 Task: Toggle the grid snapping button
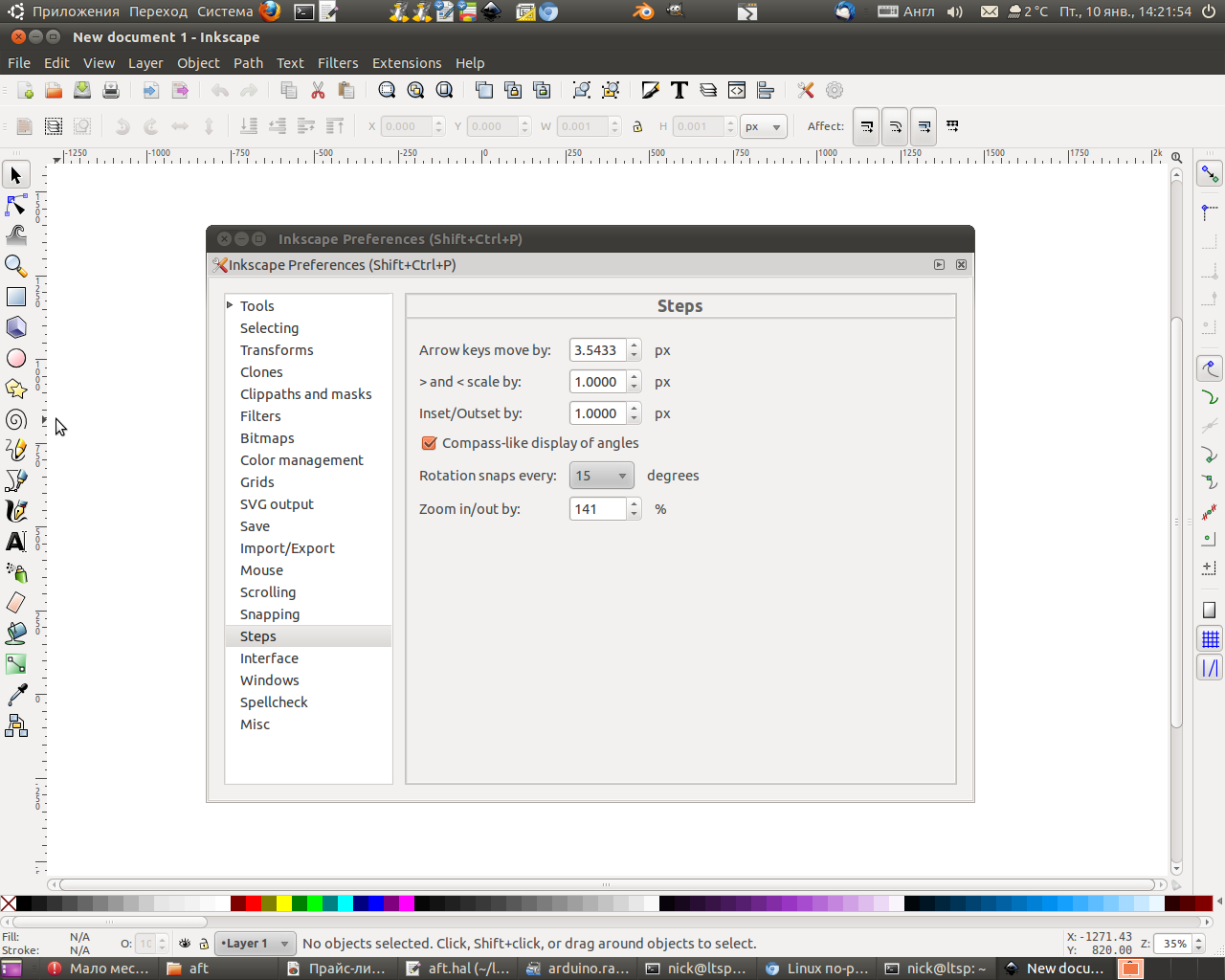[x=1210, y=638]
